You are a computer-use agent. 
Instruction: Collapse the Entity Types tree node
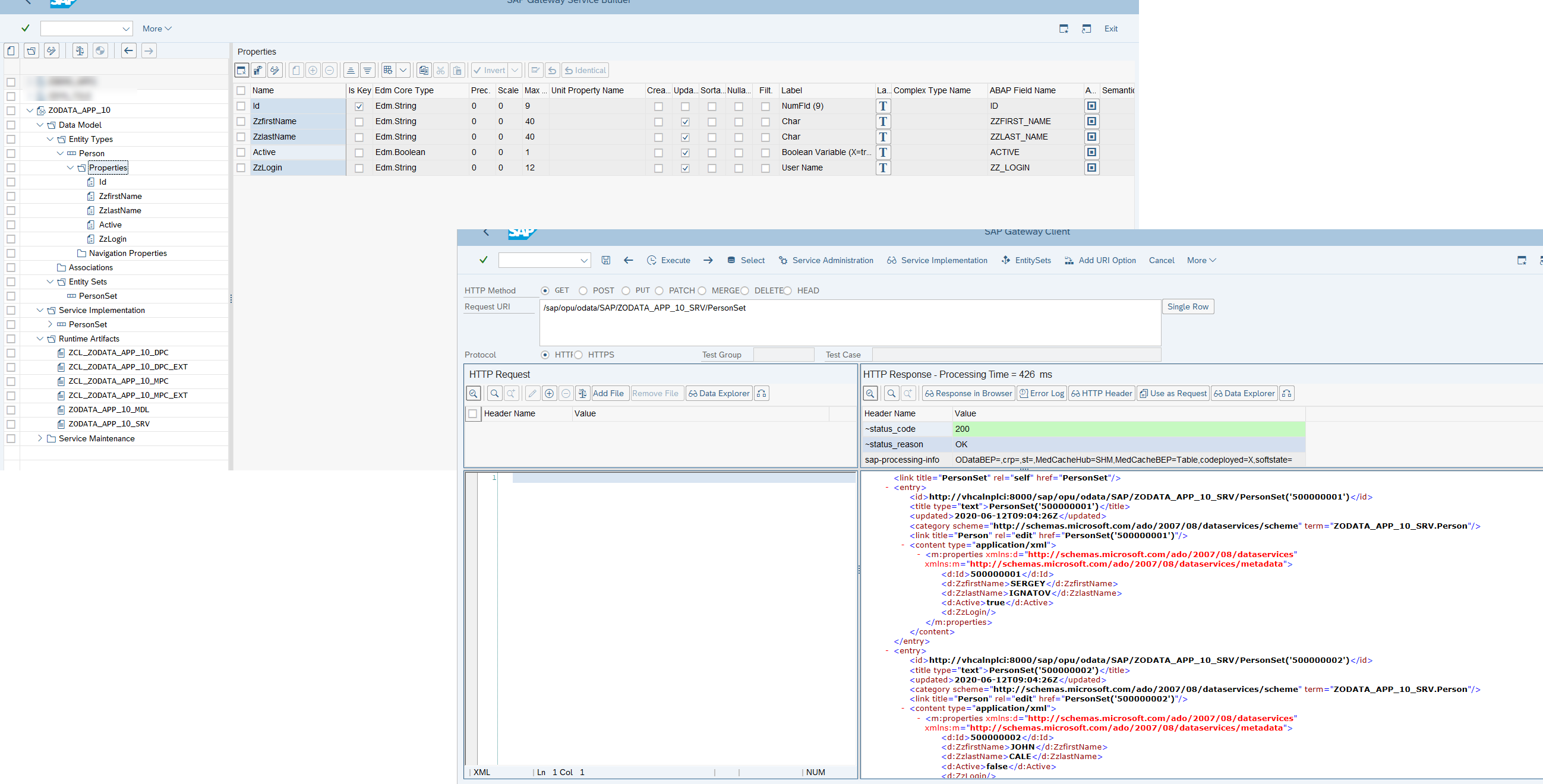click(51, 139)
